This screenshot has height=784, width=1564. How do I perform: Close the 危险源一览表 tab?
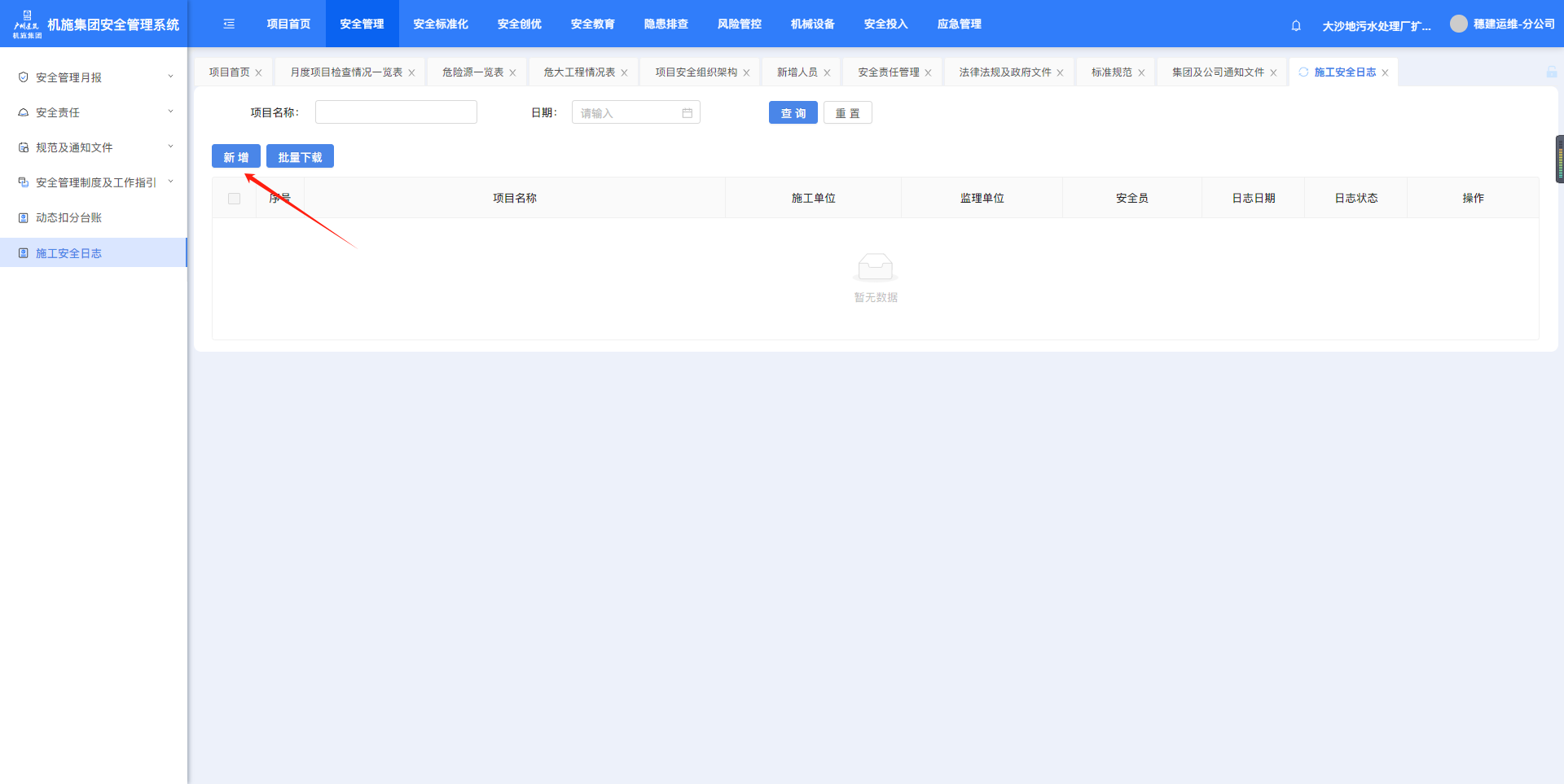tap(512, 73)
